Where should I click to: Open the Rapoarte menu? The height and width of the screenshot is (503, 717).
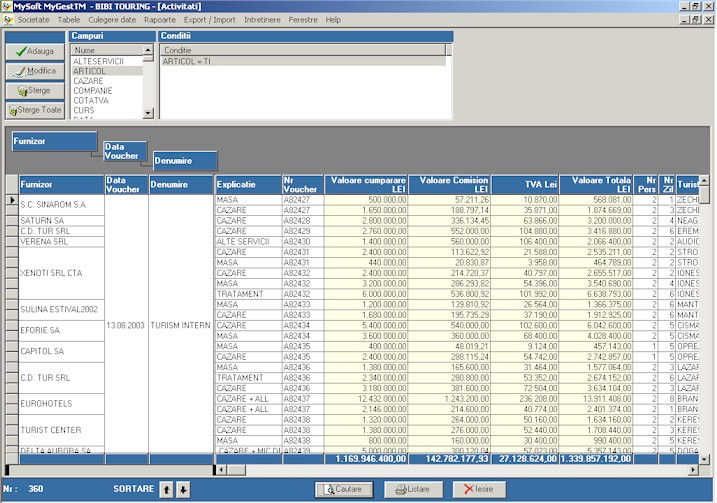159,20
